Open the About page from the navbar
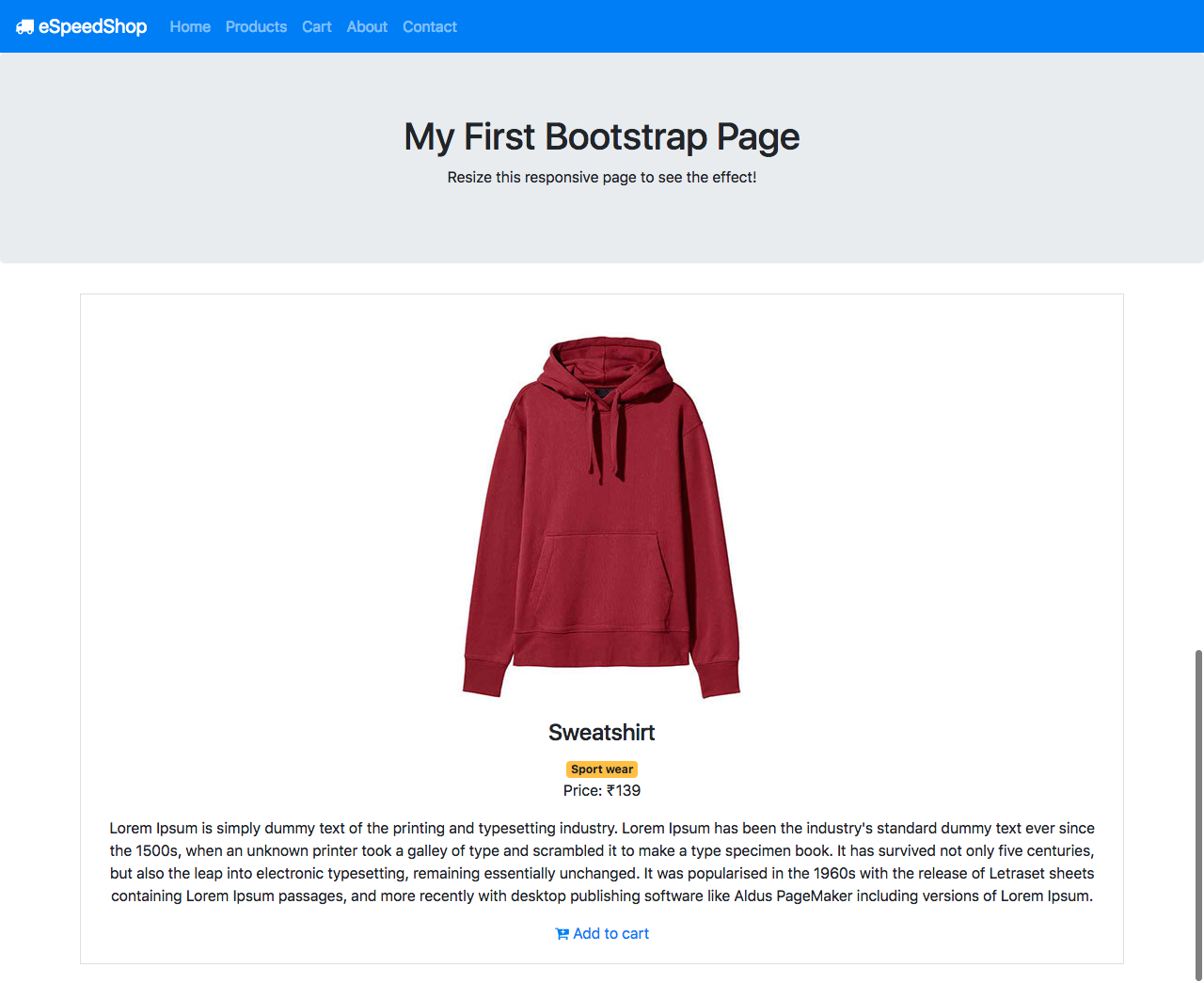This screenshot has width=1204, height=983. coord(367,26)
